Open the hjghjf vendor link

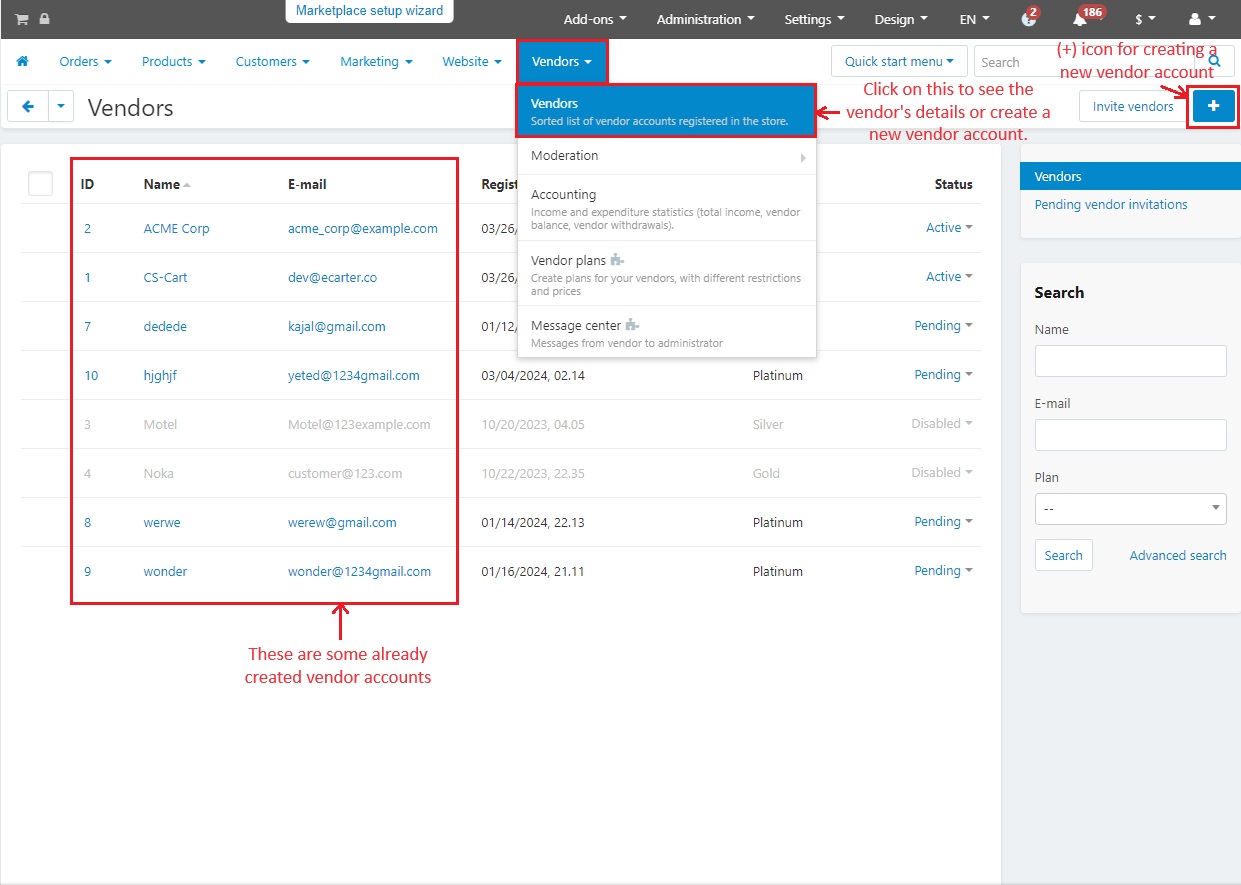[160, 375]
